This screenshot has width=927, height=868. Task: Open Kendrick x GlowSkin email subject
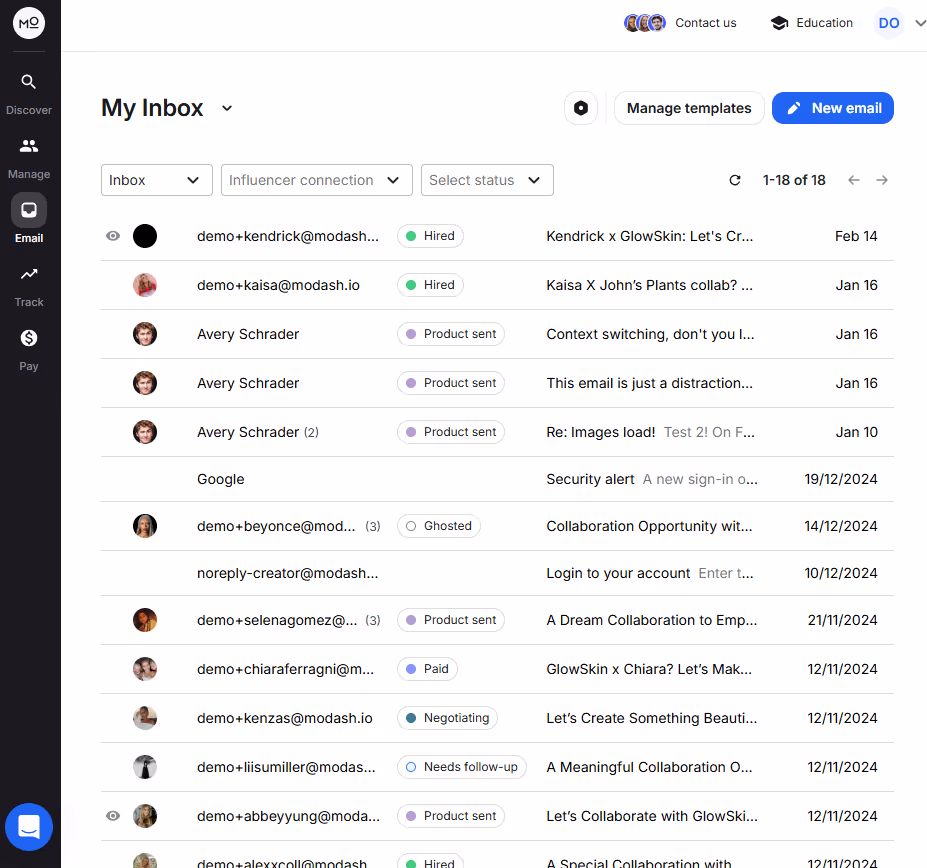[650, 236]
